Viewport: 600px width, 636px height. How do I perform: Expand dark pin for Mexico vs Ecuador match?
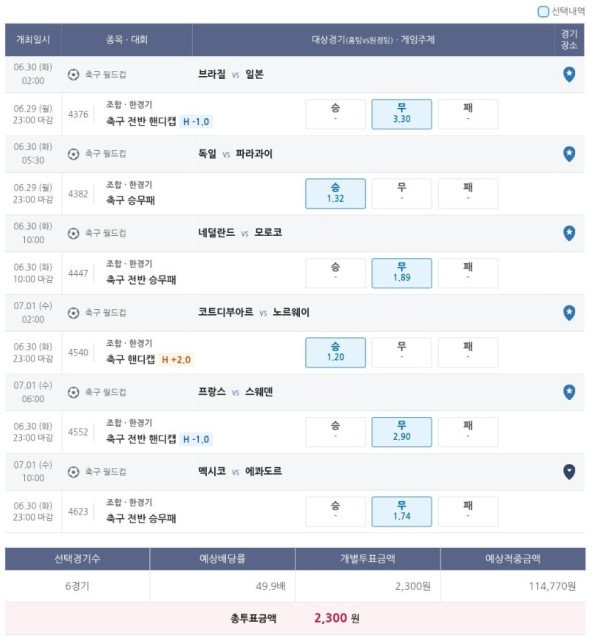point(569,472)
